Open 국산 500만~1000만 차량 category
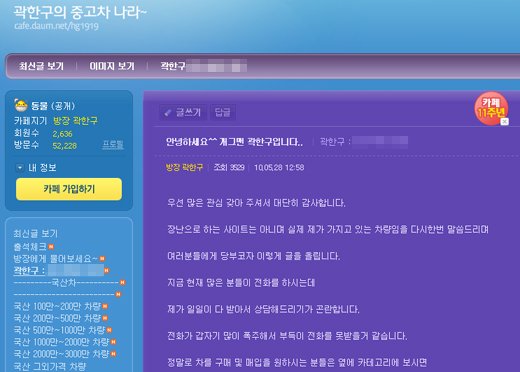The height and width of the screenshot is (372, 520). (59, 330)
